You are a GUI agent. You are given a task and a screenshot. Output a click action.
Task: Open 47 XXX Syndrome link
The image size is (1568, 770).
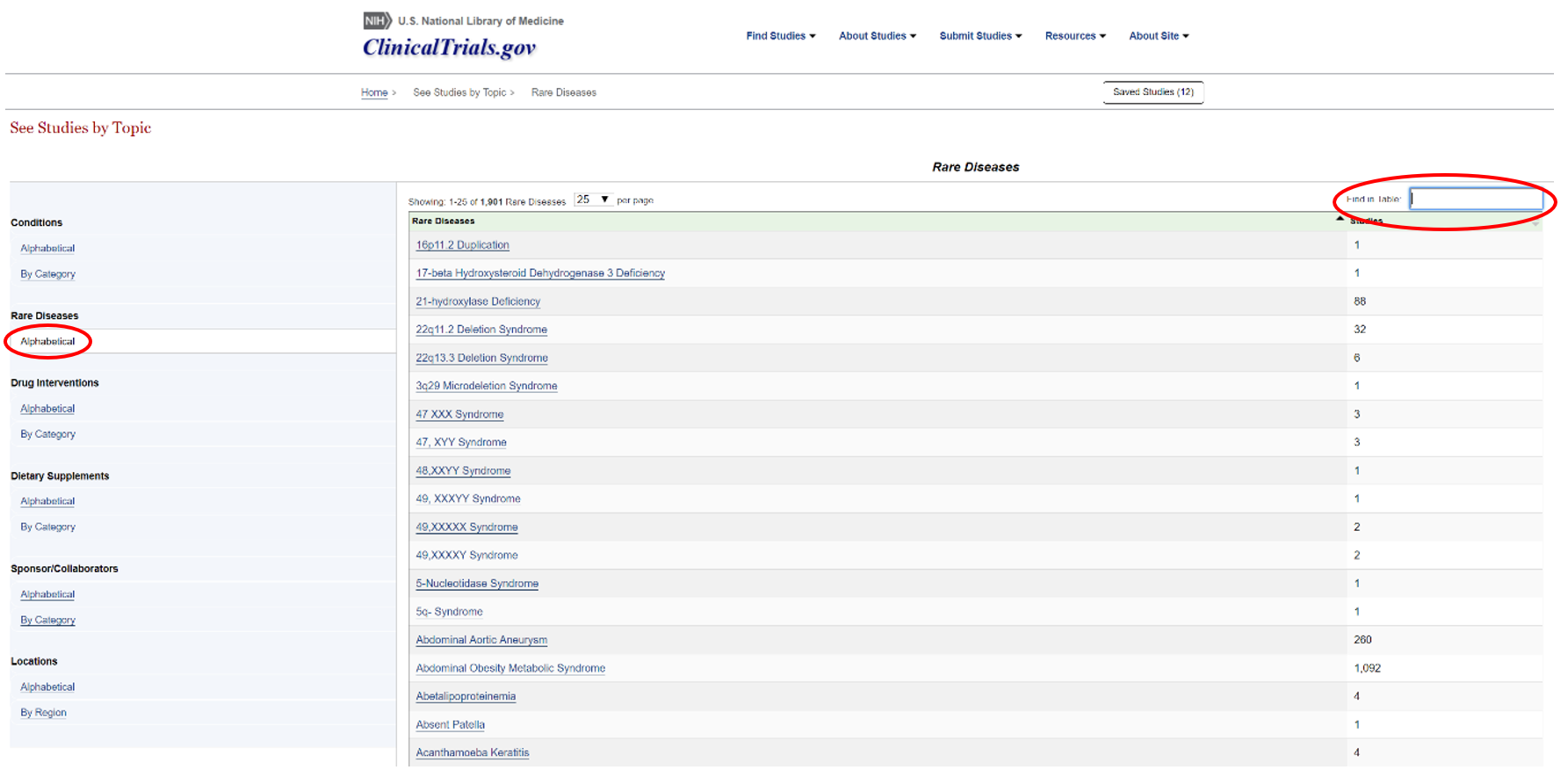[x=459, y=414]
